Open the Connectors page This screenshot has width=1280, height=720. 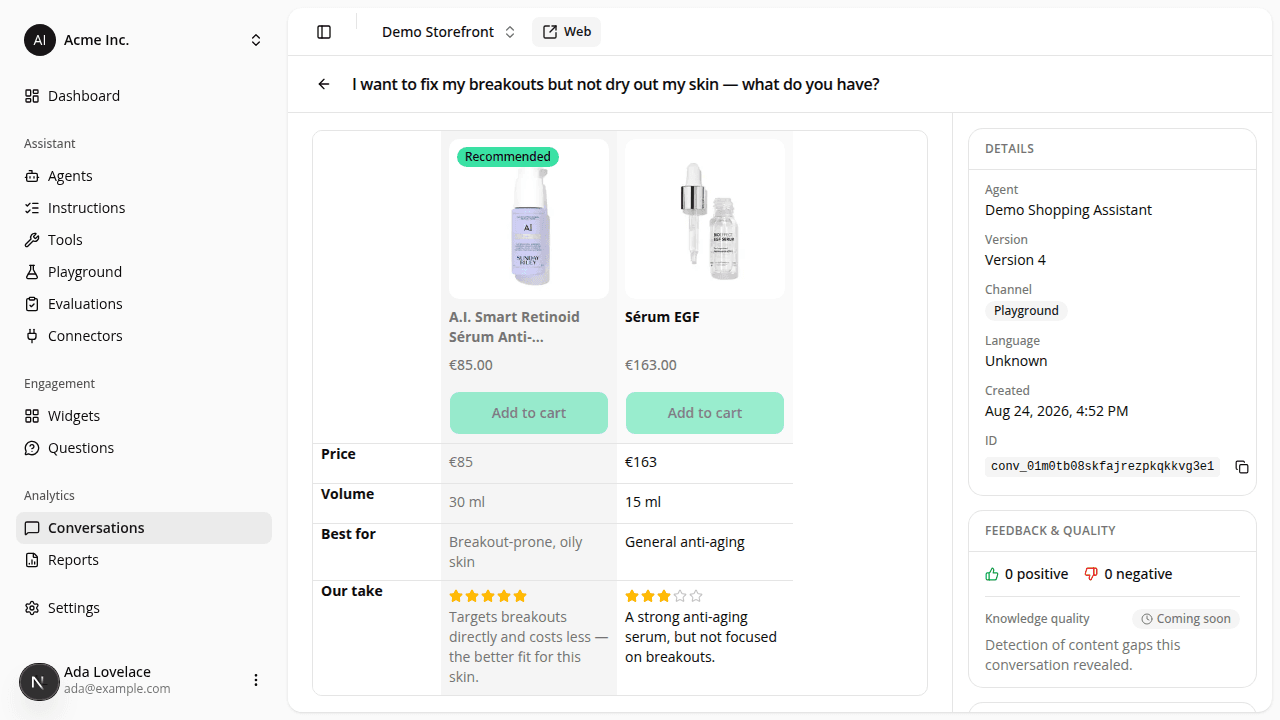coord(144,336)
